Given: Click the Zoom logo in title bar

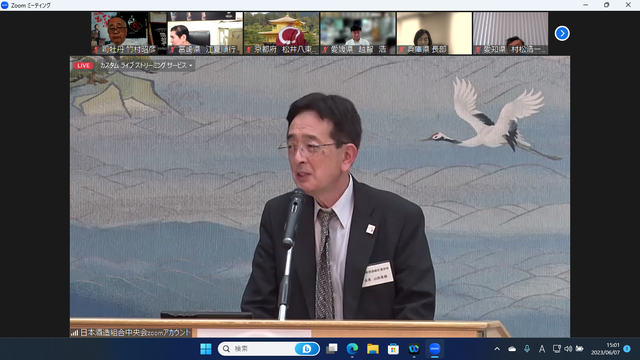Looking at the screenshot, I should coord(5,5).
